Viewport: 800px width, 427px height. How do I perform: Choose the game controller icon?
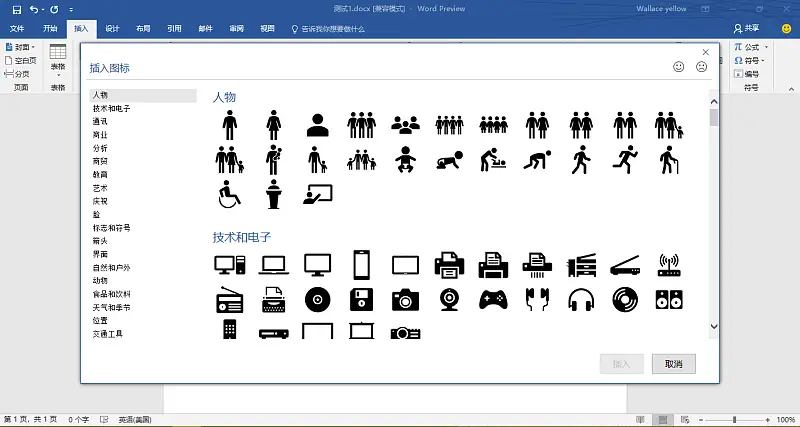point(493,300)
